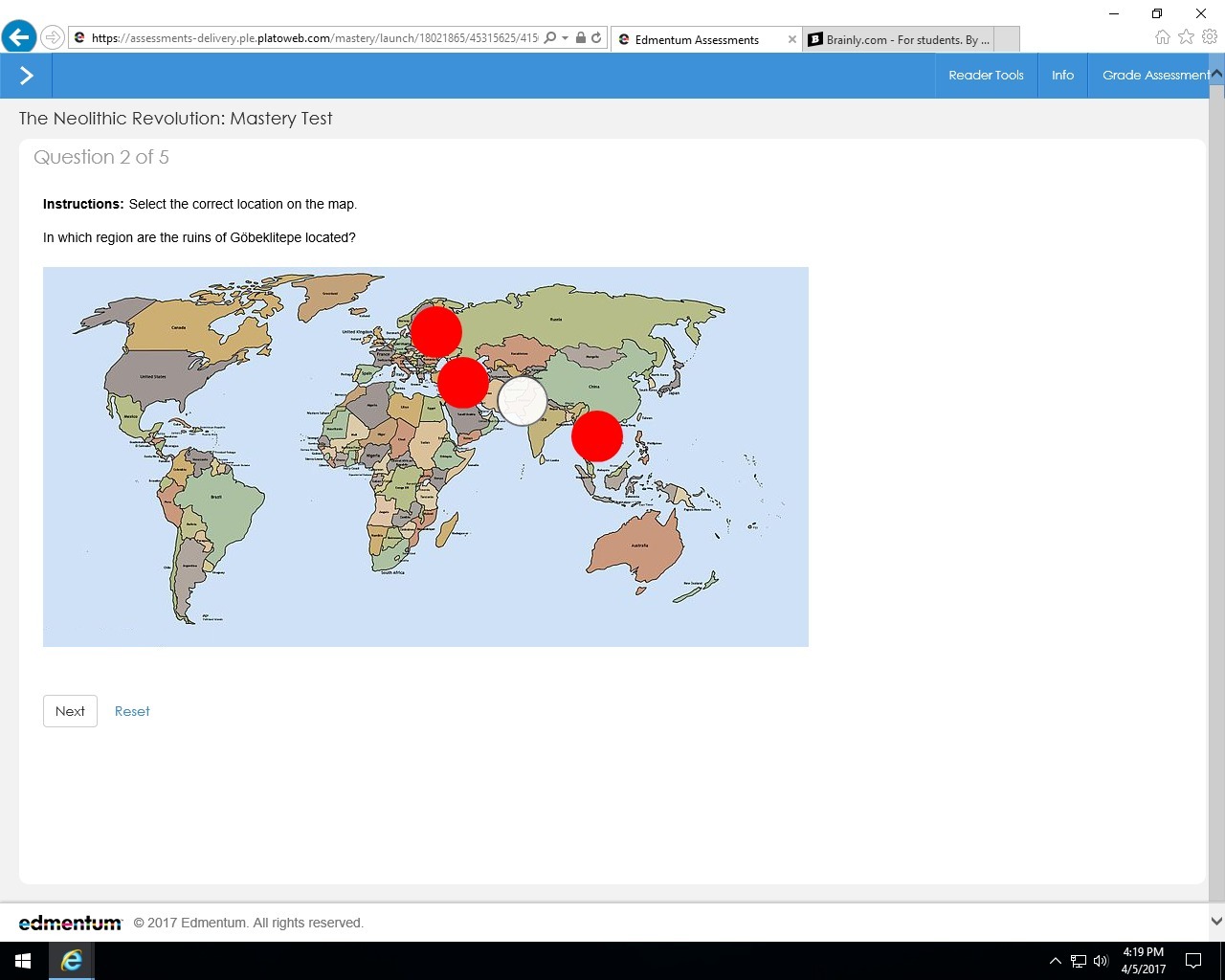Click the refresh icon in address bar

point(596,38)
